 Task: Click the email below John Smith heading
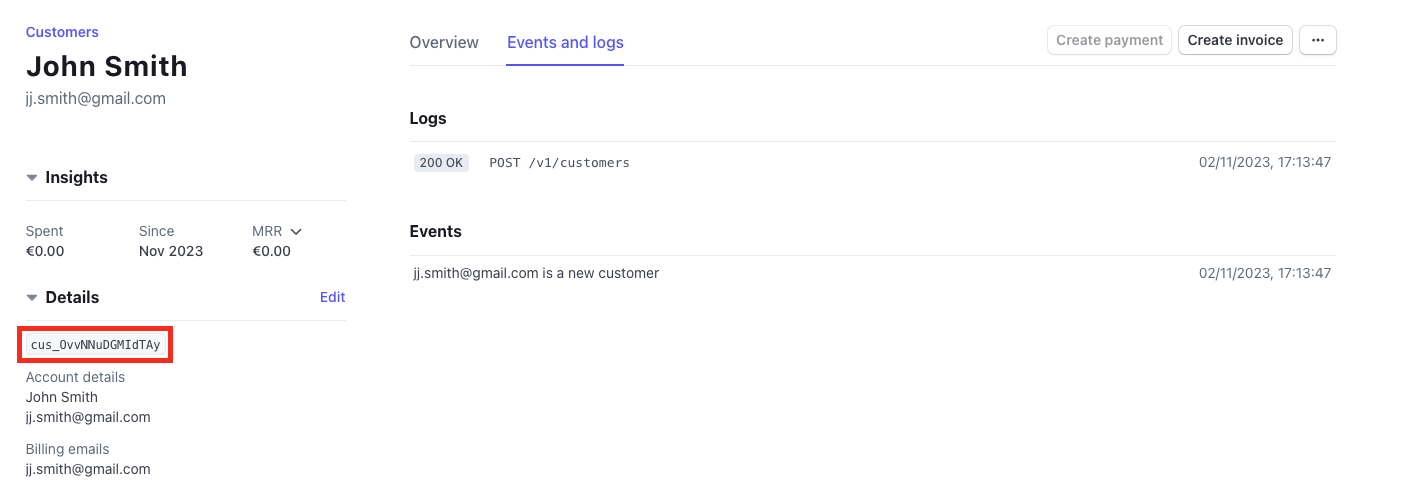tap(96, 99)
